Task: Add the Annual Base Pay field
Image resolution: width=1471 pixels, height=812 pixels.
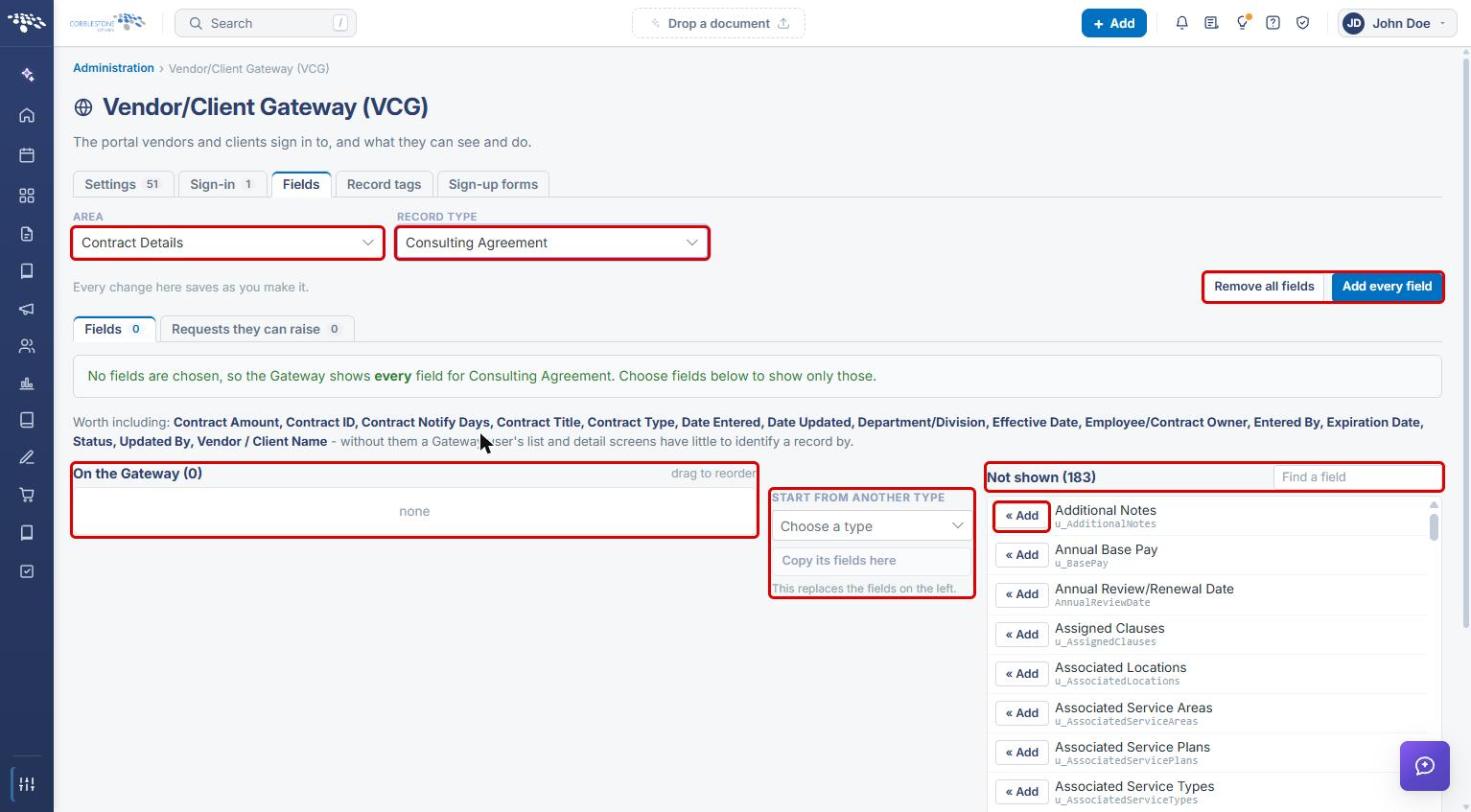Action: pos(1022,555)
